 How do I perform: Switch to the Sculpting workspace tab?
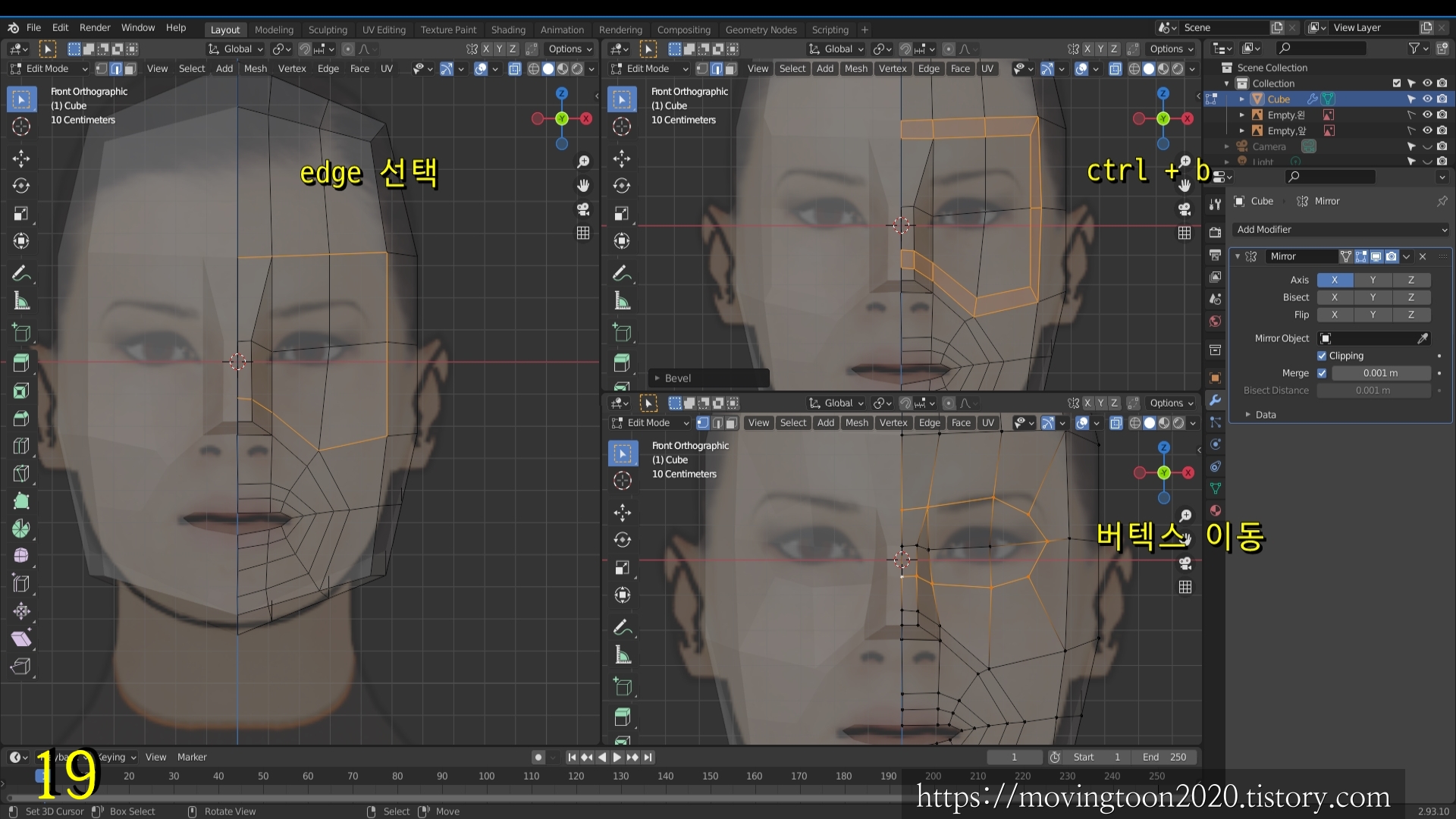pos(328,30)
